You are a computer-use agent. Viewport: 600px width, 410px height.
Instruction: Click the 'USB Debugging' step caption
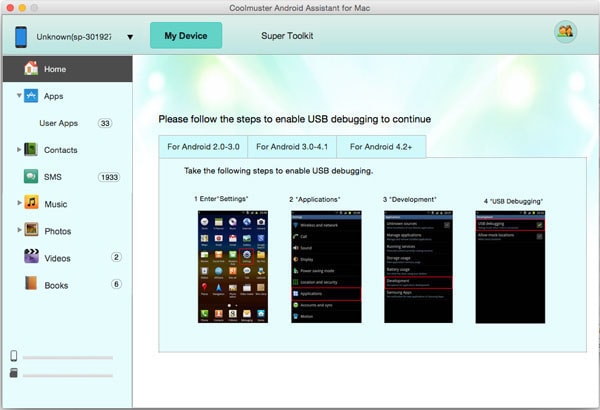513,201
